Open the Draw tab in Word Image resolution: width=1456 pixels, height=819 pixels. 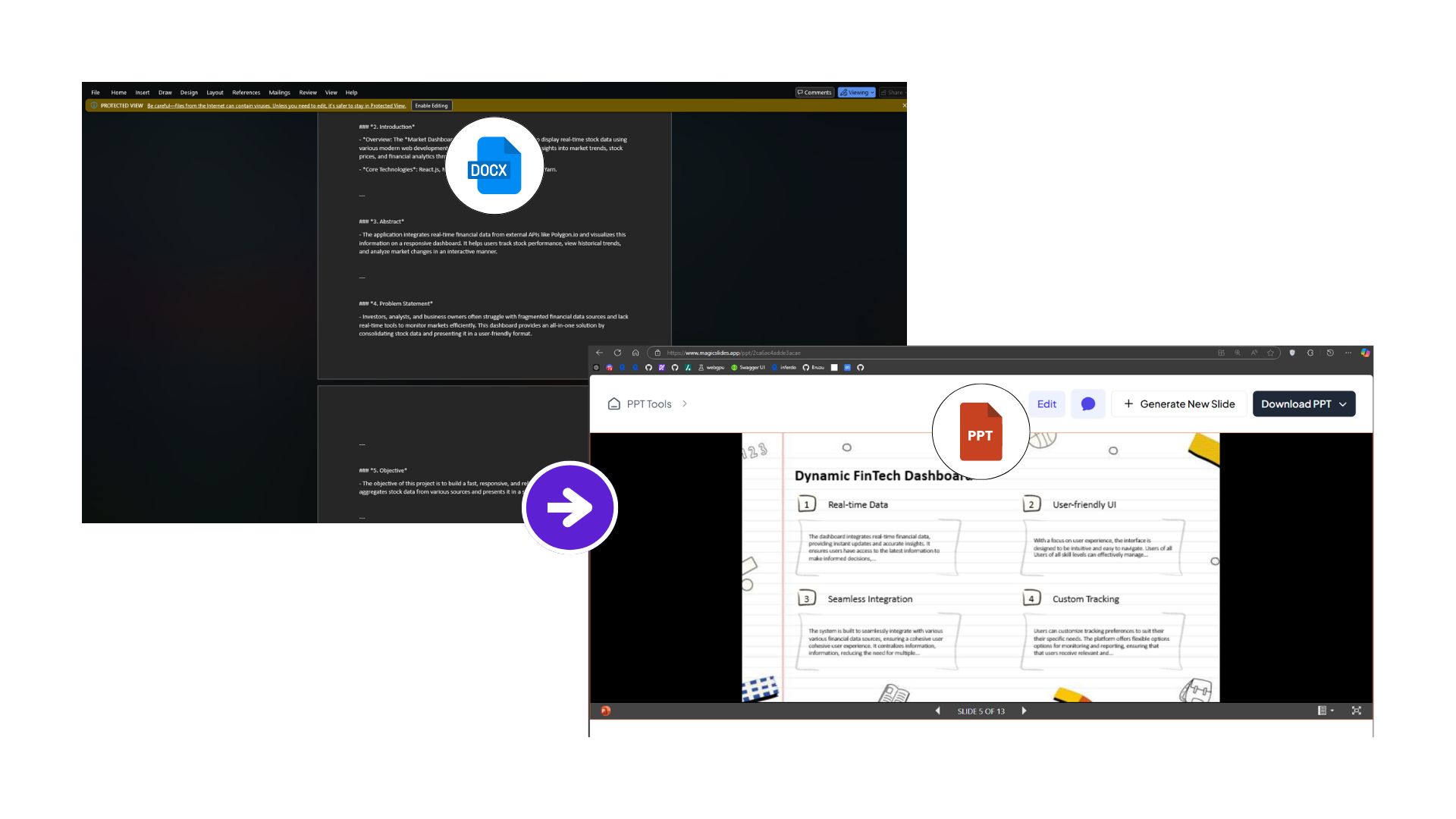[x=165, y=92]
